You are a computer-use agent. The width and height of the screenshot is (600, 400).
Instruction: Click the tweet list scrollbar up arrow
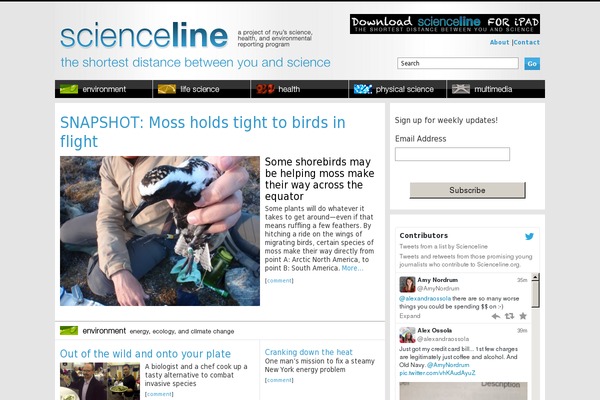pos(535,277)
